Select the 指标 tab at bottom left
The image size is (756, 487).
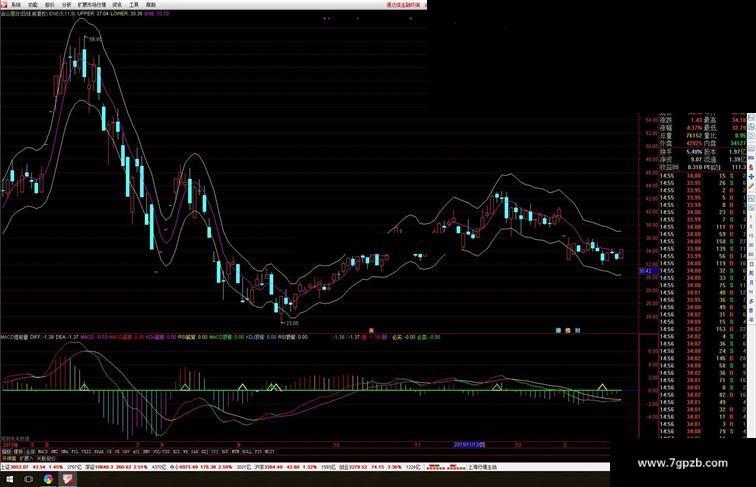(5, 452)
